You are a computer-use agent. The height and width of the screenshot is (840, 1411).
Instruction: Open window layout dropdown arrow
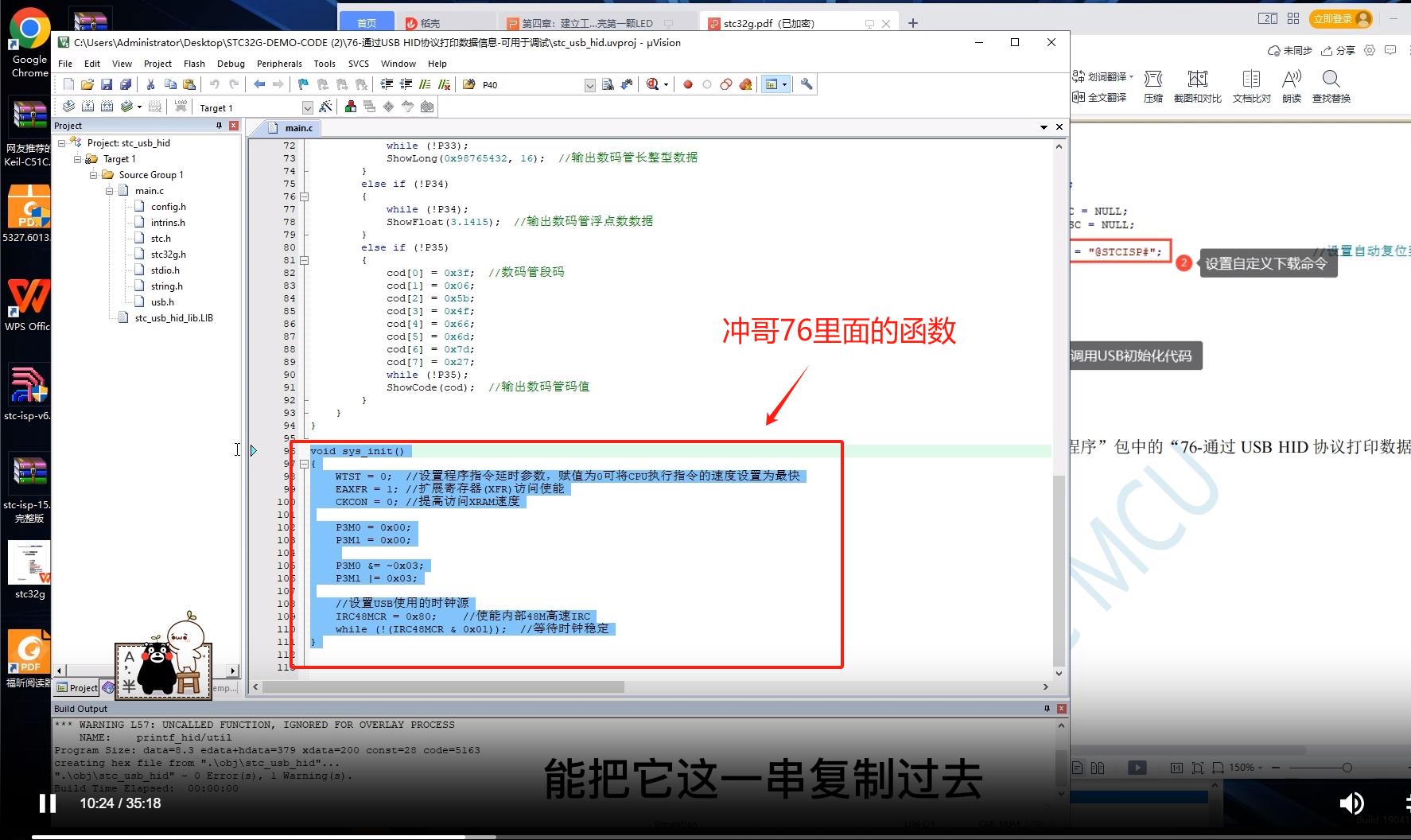pos(784,84)
